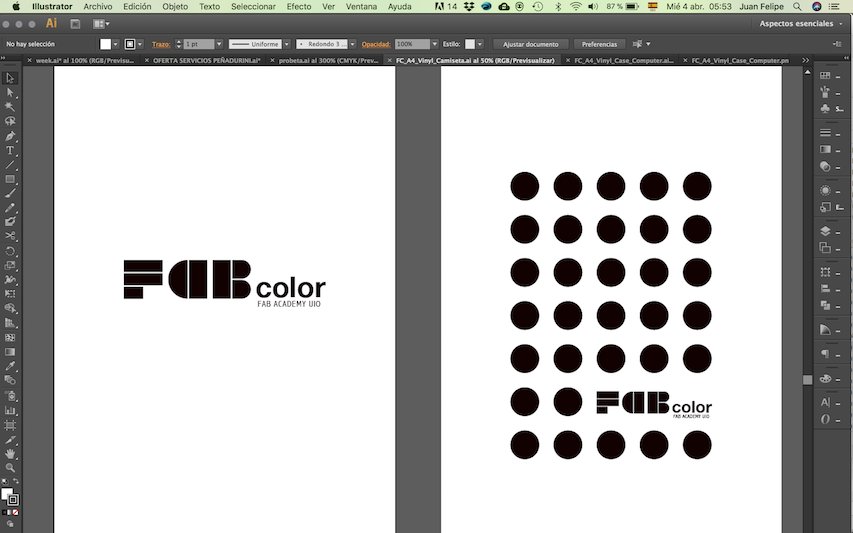
Task: Swap fill and stroke colors
Action: pos(16,481)
